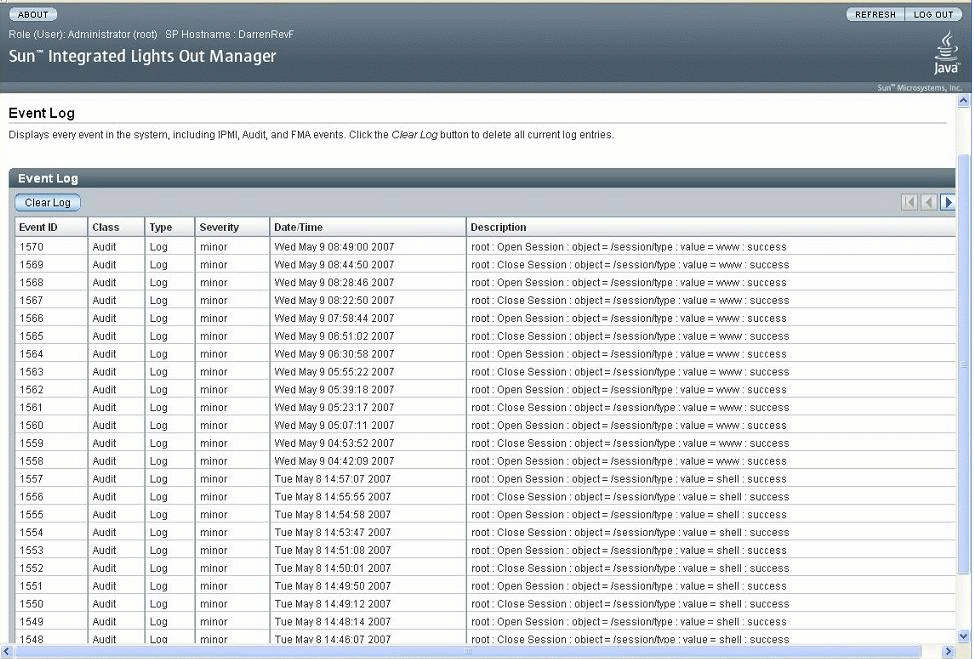974x659 pixels.
Task: Click Log type of event 1551
Action: coord(158,586)
